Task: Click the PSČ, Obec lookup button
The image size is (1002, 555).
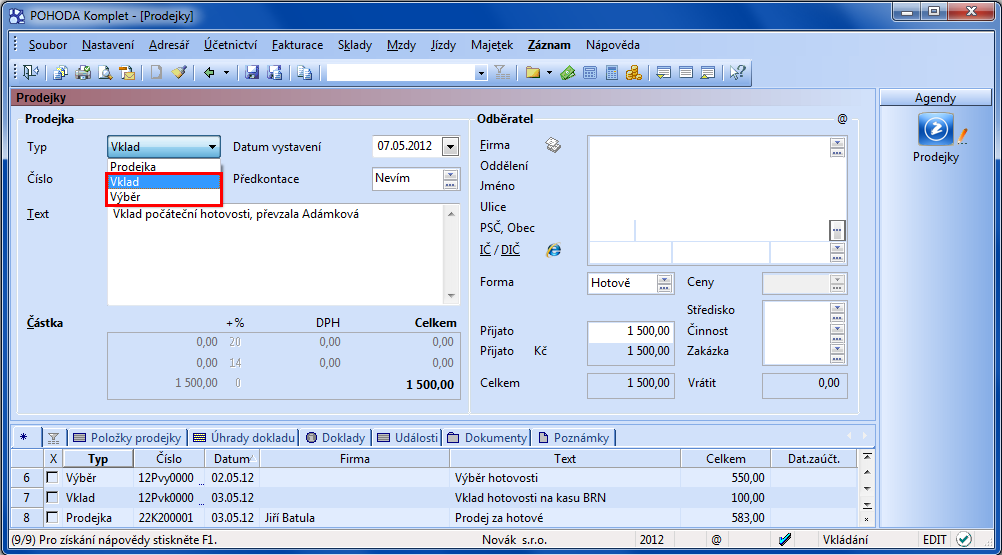Action: [x=837, y=230]
